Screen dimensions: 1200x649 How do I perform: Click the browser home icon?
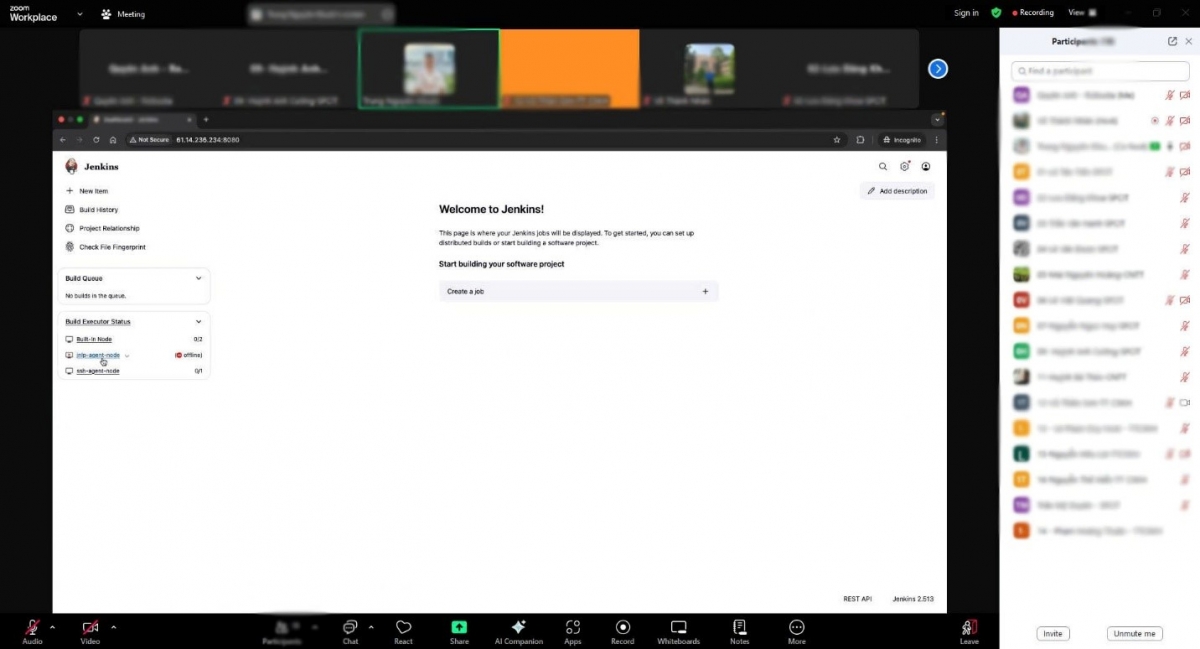[113, 140]
